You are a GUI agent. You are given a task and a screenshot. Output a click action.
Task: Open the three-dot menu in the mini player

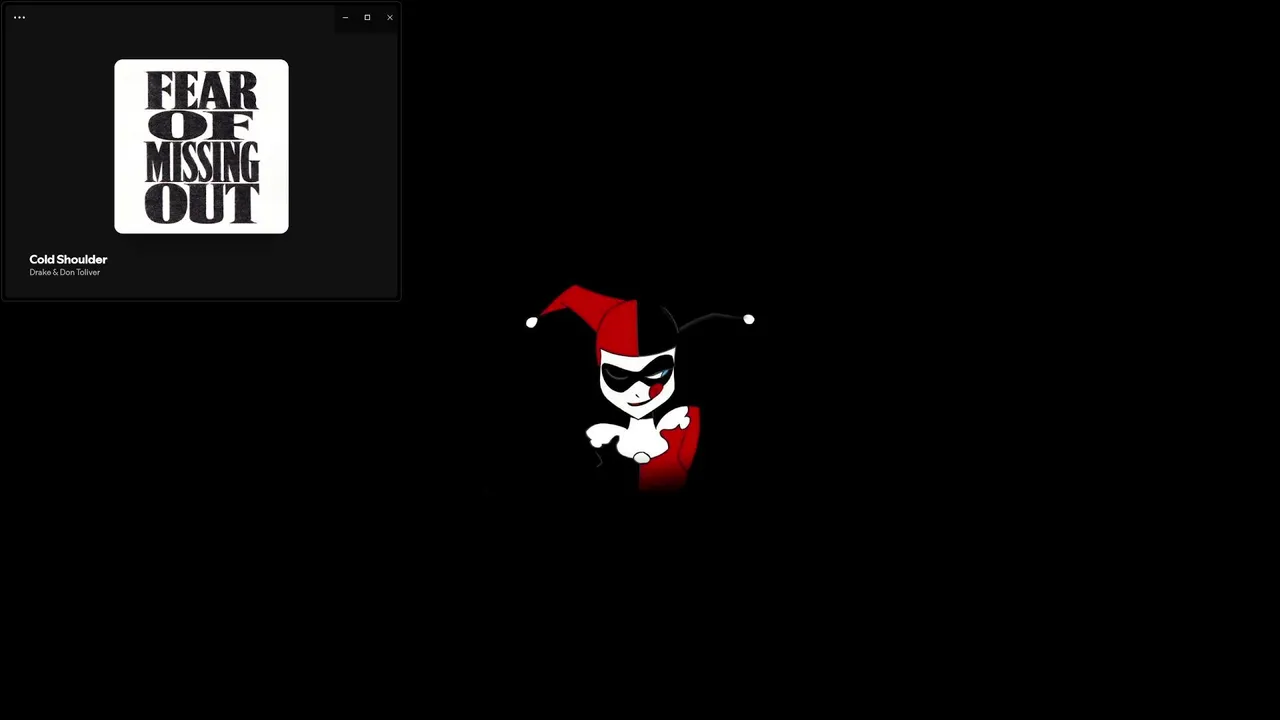pos(19,17)
